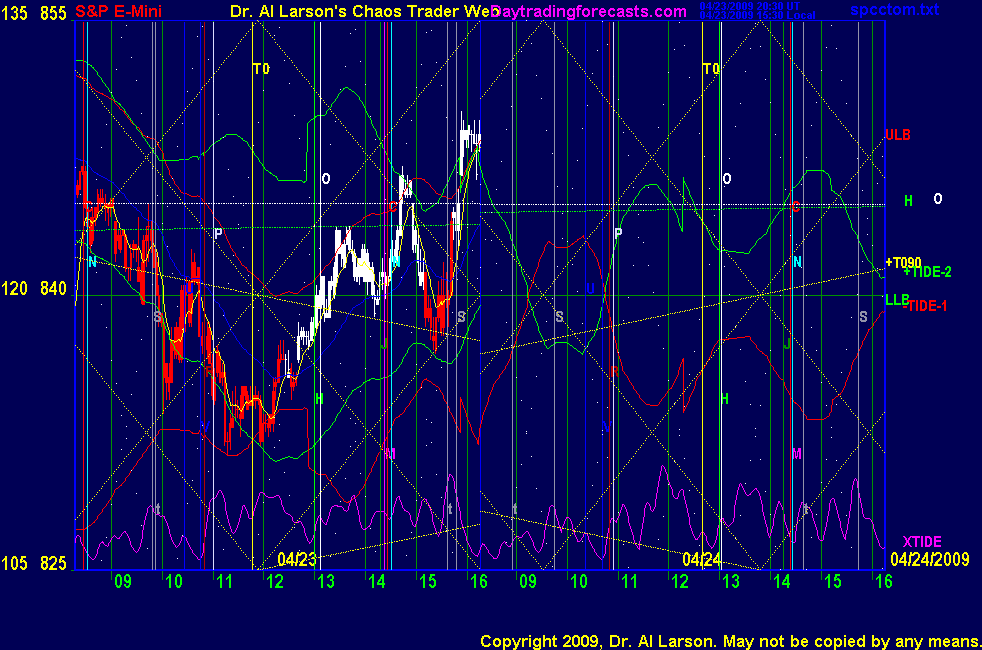The height and width of the screenshot is (650, 982).
Task: Select the red ULB band label
Action: point(897,135)
